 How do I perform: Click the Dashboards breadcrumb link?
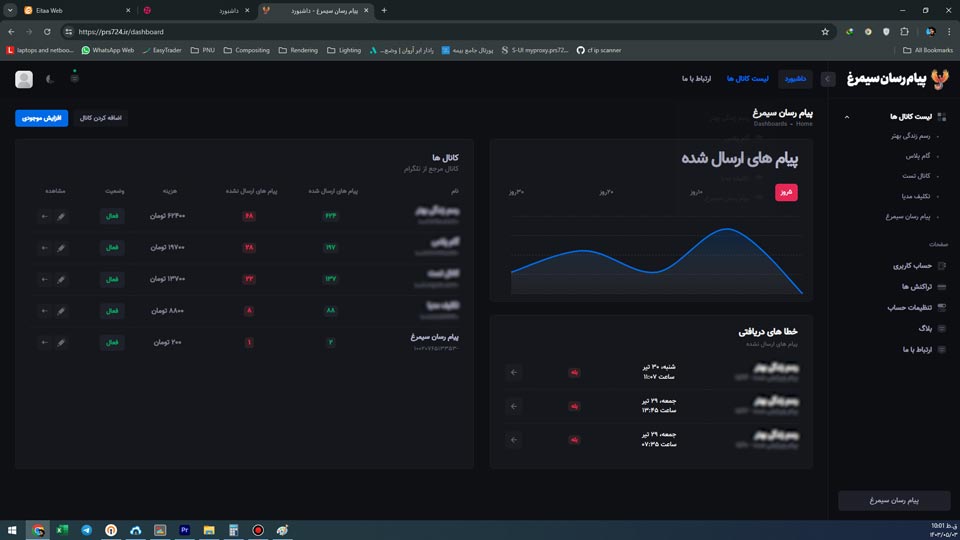pos(770,124)
